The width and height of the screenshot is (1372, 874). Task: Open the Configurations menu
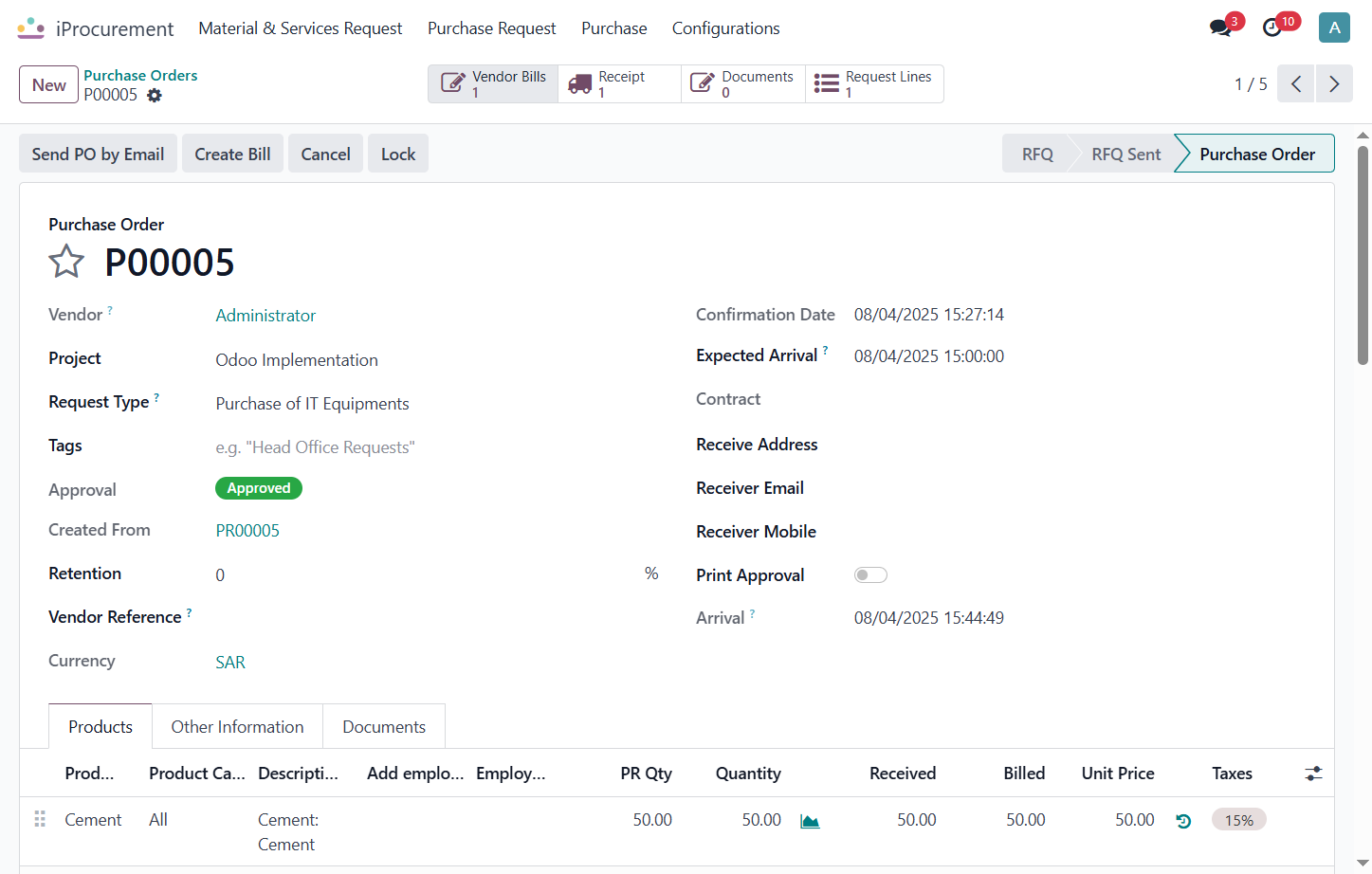coord(725,28)
